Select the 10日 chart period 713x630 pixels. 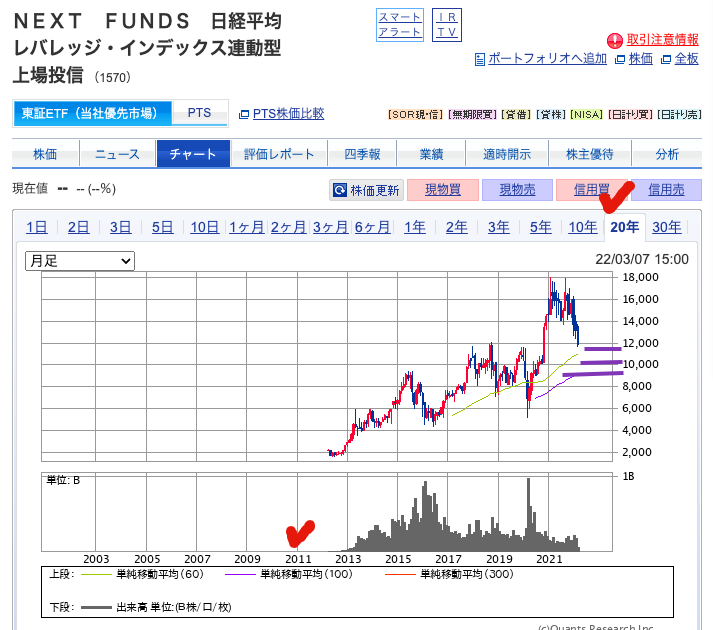(x=204, y=227)
